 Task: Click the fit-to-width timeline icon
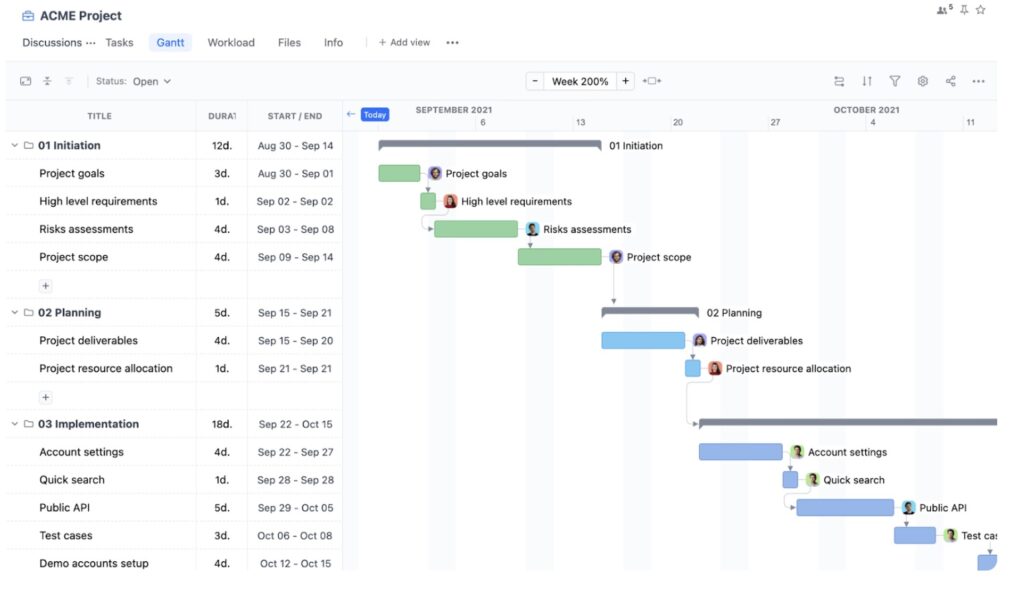click(652, 81)
